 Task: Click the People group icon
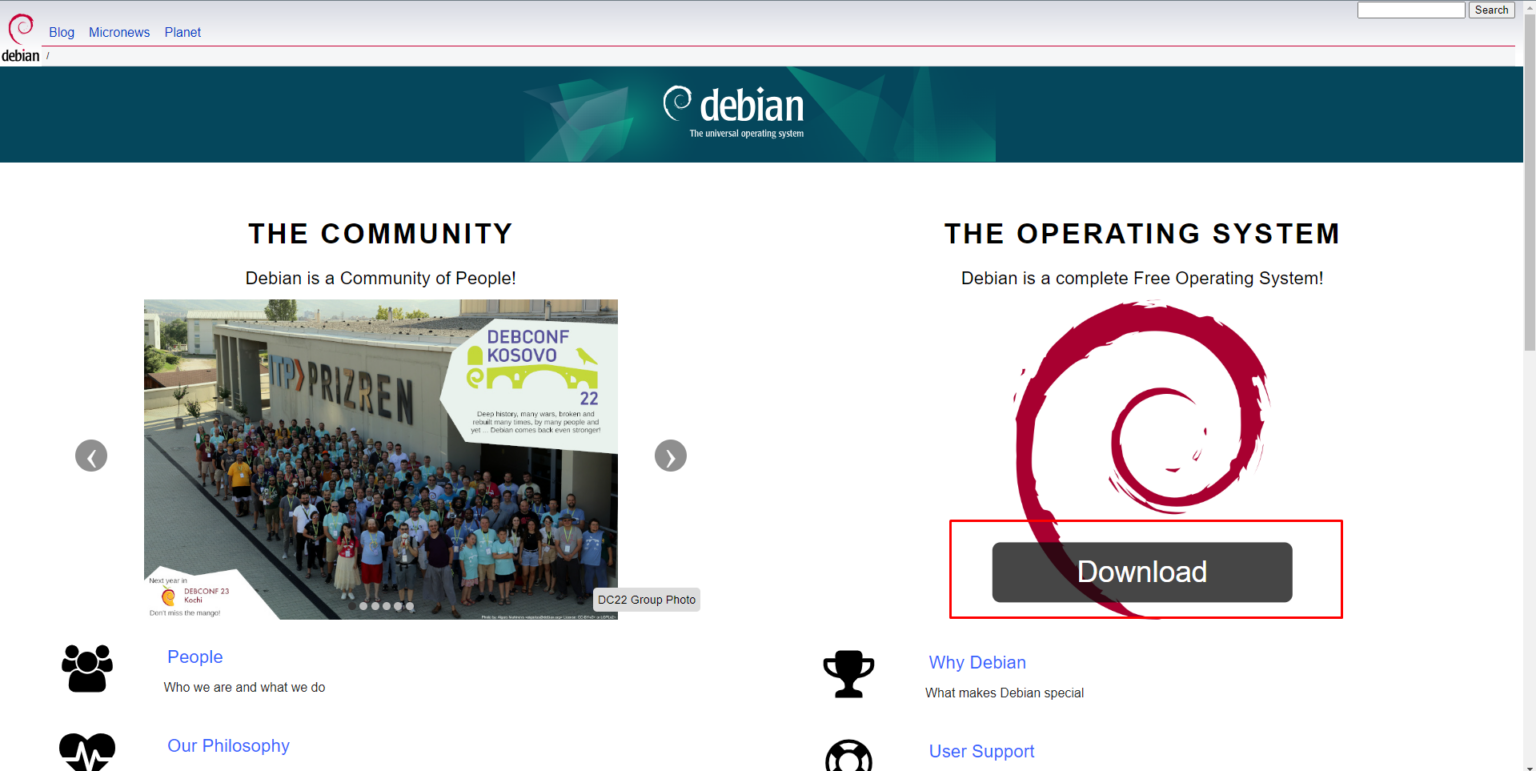point(87,668)
